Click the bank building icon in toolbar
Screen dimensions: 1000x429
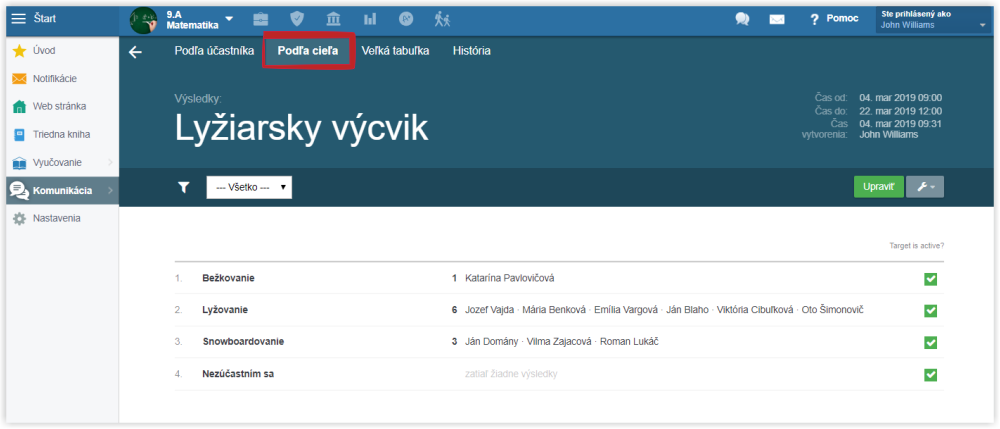pyautogui.click(x=333, y=19)
